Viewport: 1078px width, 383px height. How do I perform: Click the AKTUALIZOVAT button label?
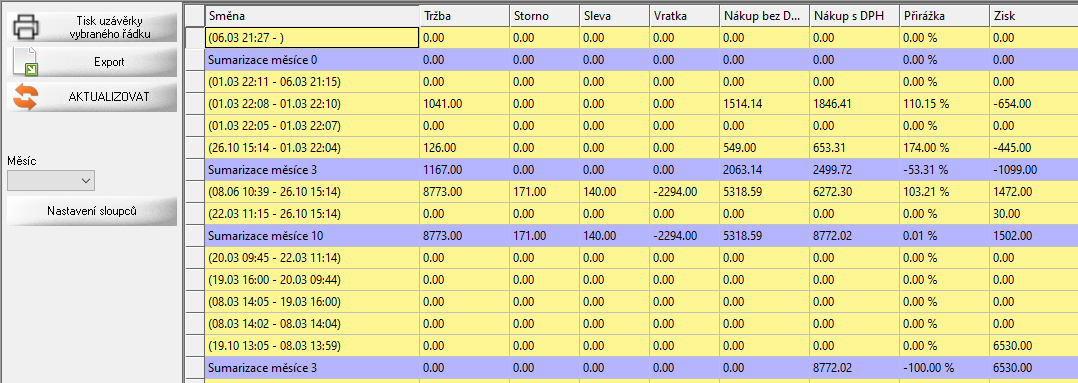pos(109,97)
